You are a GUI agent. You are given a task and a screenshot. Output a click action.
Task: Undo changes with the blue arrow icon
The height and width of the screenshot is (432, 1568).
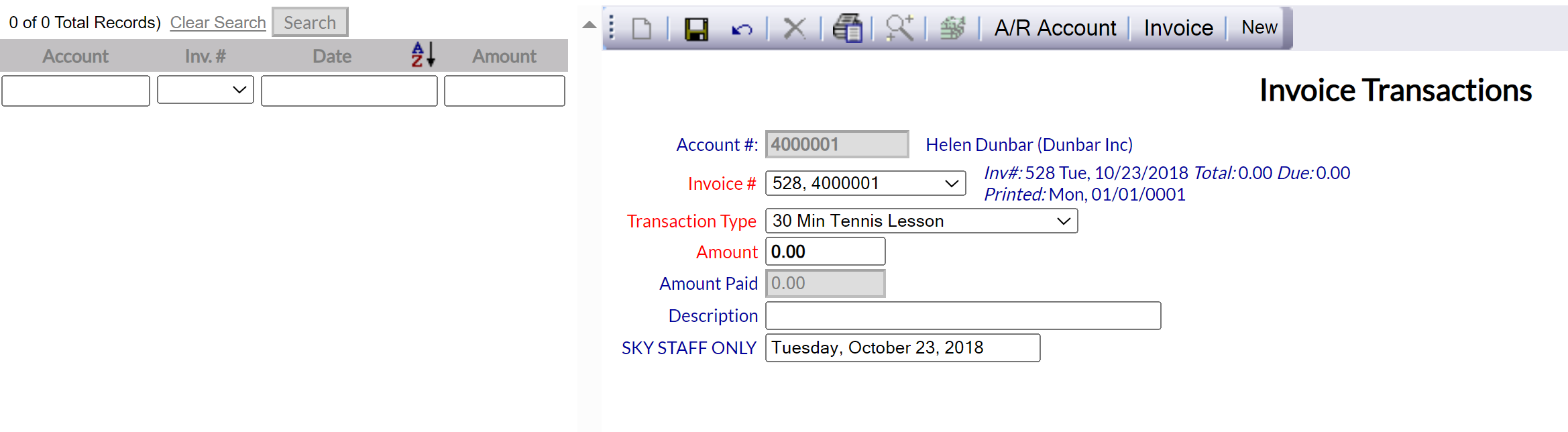742,29
